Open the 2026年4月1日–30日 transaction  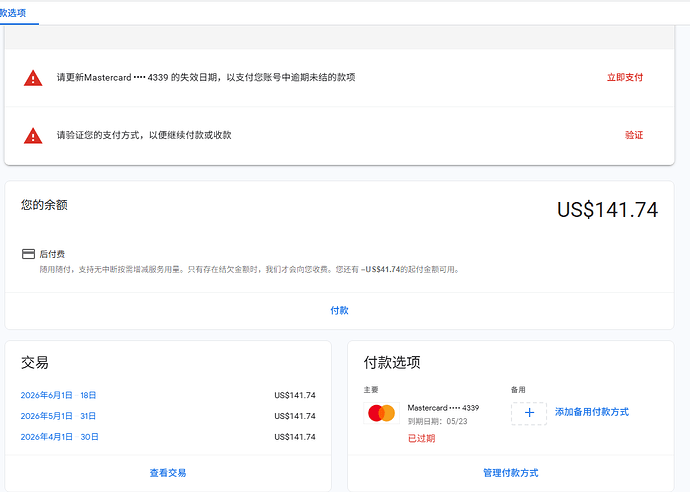click(60, 437)
